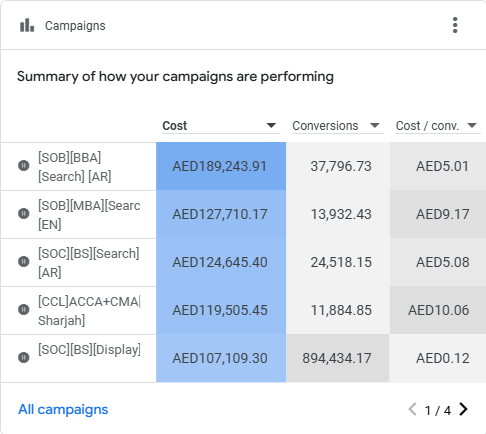Click cost per conversion AED9.17
The height and width of the screenshot is (434, 486).
coord(442,214)
